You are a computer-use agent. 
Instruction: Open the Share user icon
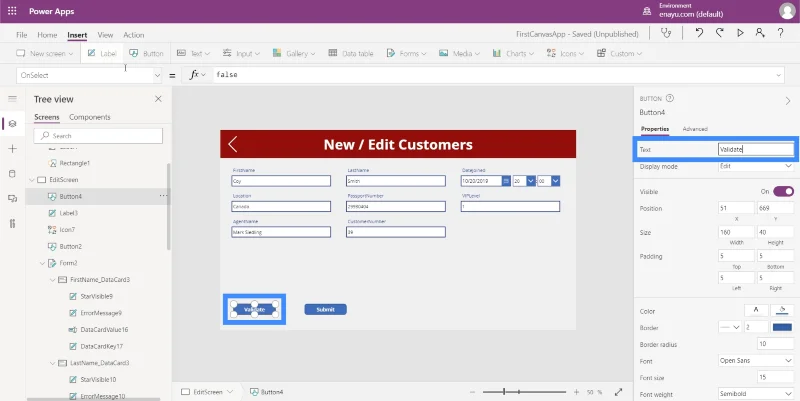click(x=760, y=33)
